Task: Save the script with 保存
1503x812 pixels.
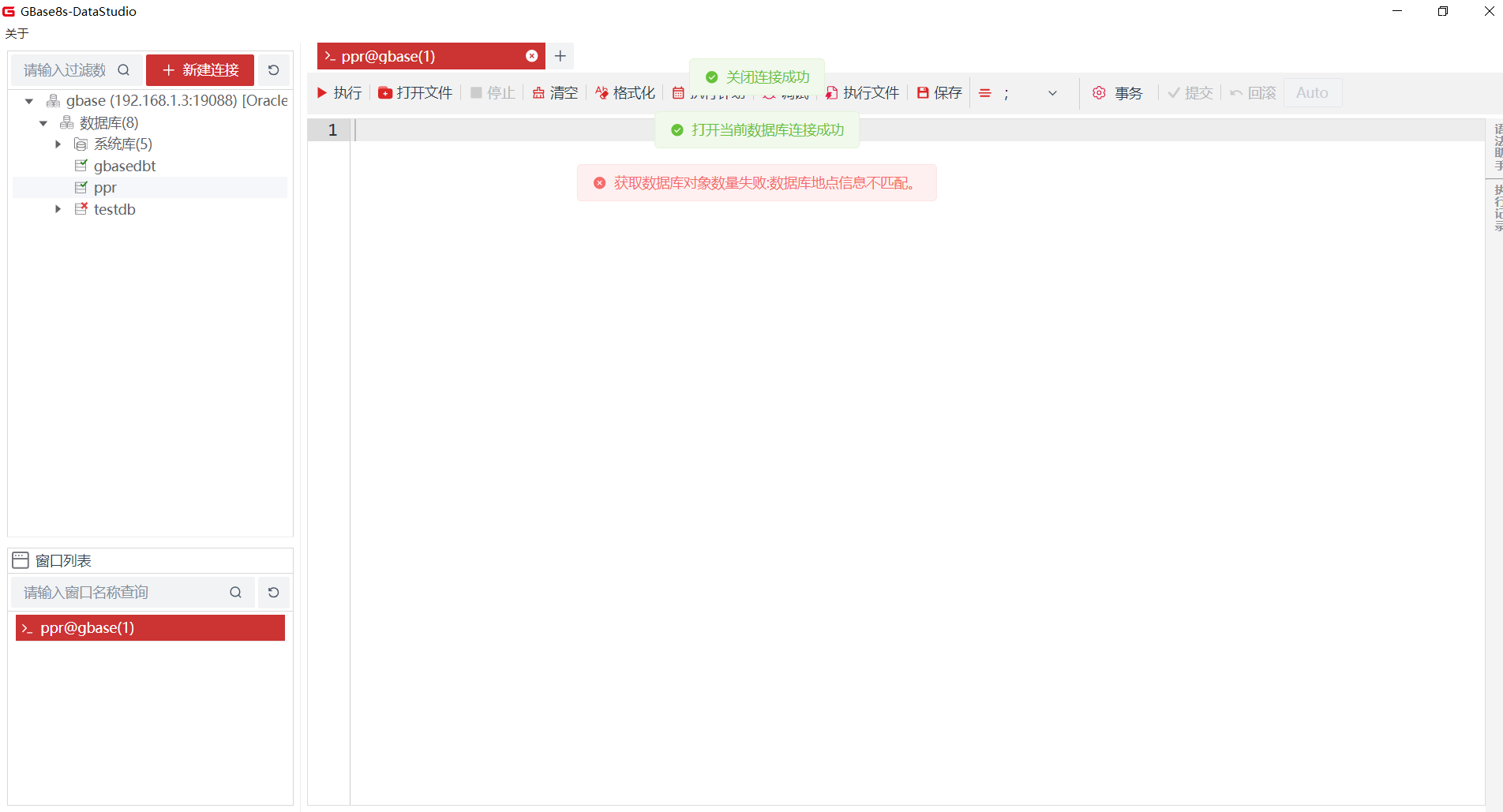Action: click(x=939, y=93)
